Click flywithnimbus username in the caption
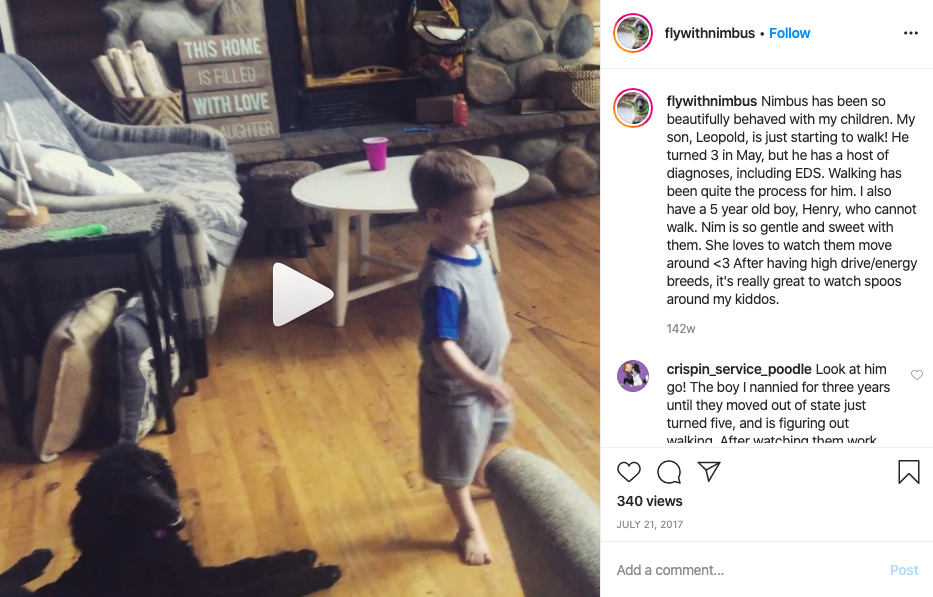933x597 pixels. [x=711, y=101]
